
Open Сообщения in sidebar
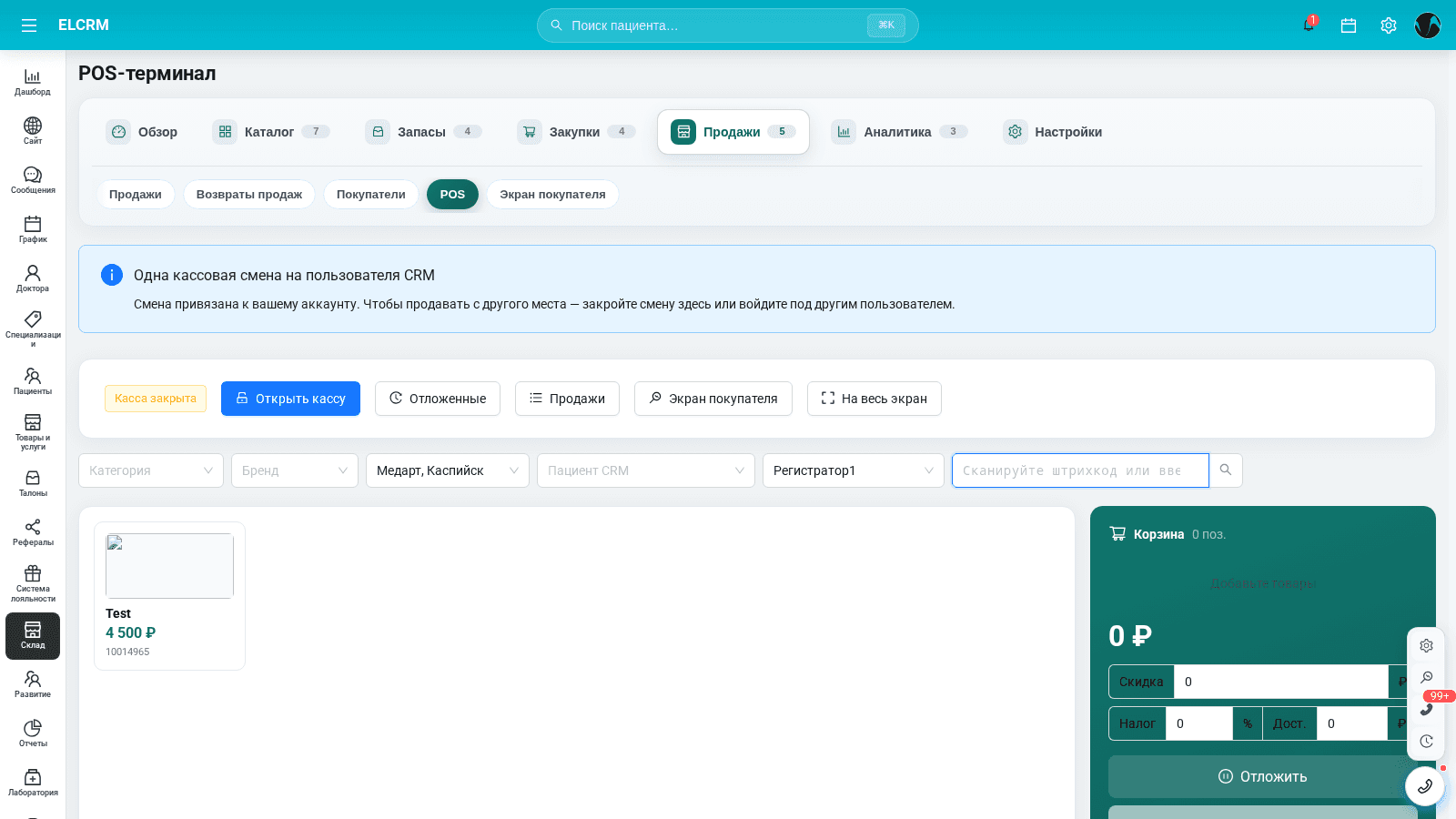tap(33, 180)
